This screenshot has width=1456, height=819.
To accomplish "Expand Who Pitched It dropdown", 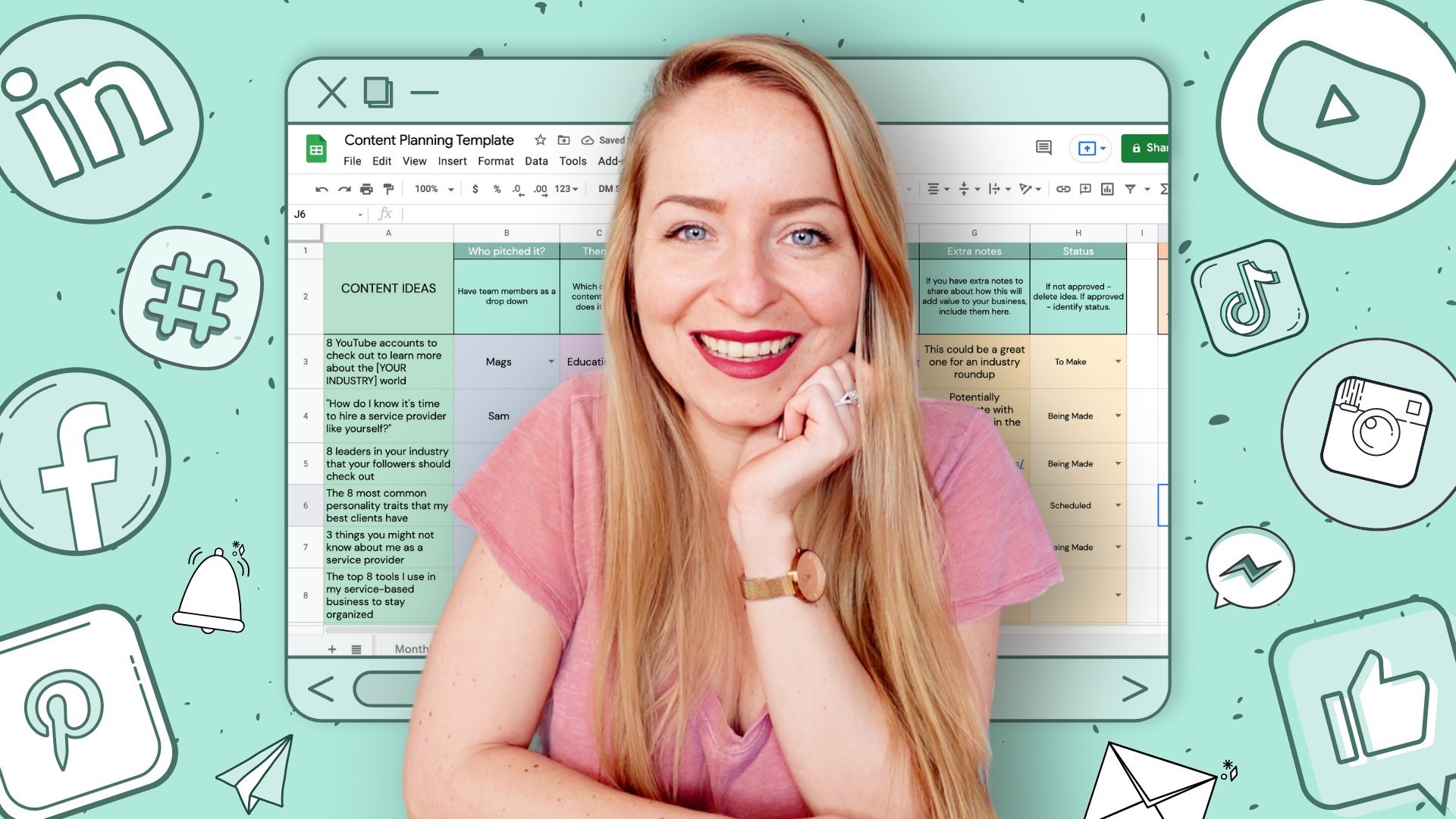I will (x=550, y=361).
